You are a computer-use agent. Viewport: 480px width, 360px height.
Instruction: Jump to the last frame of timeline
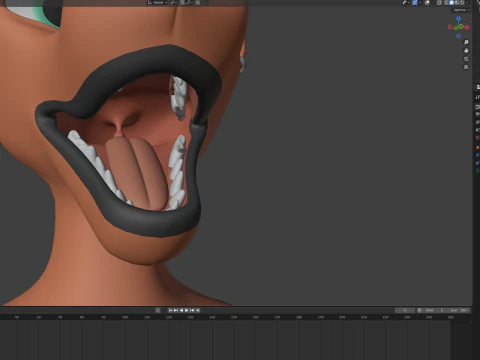click(x=198, y=310)
